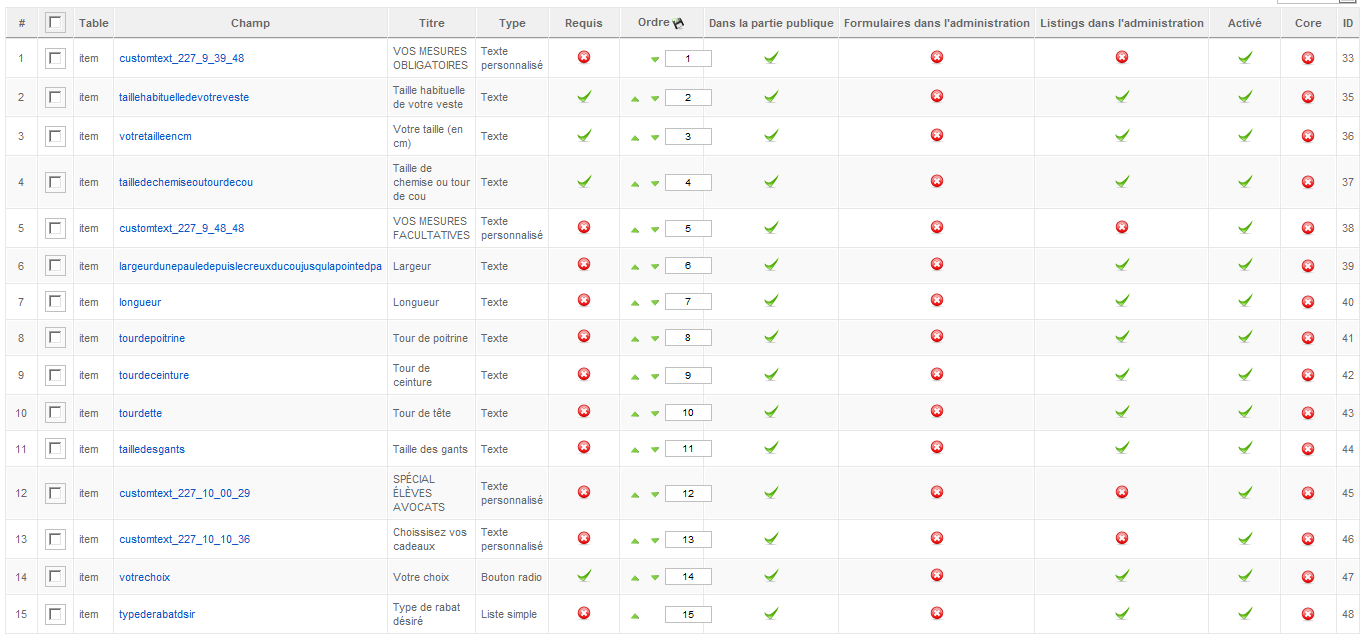Enable admin forms icon for votretailleencm
Image resolution: width=1368 pixels, height=640 pixels.
937,135
